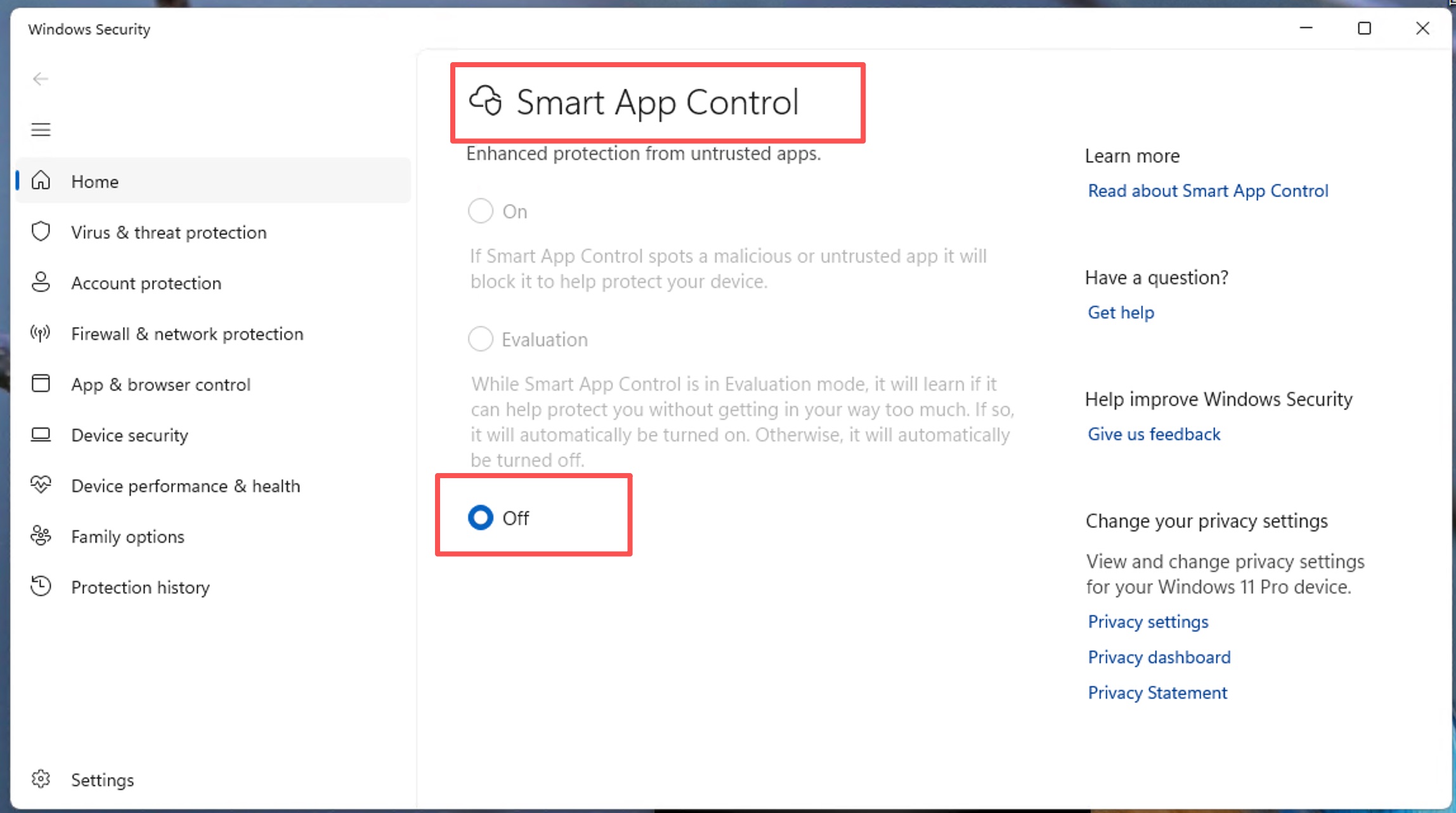Click the Get help link
The image size is (1456, 813).
point(1121,313)
